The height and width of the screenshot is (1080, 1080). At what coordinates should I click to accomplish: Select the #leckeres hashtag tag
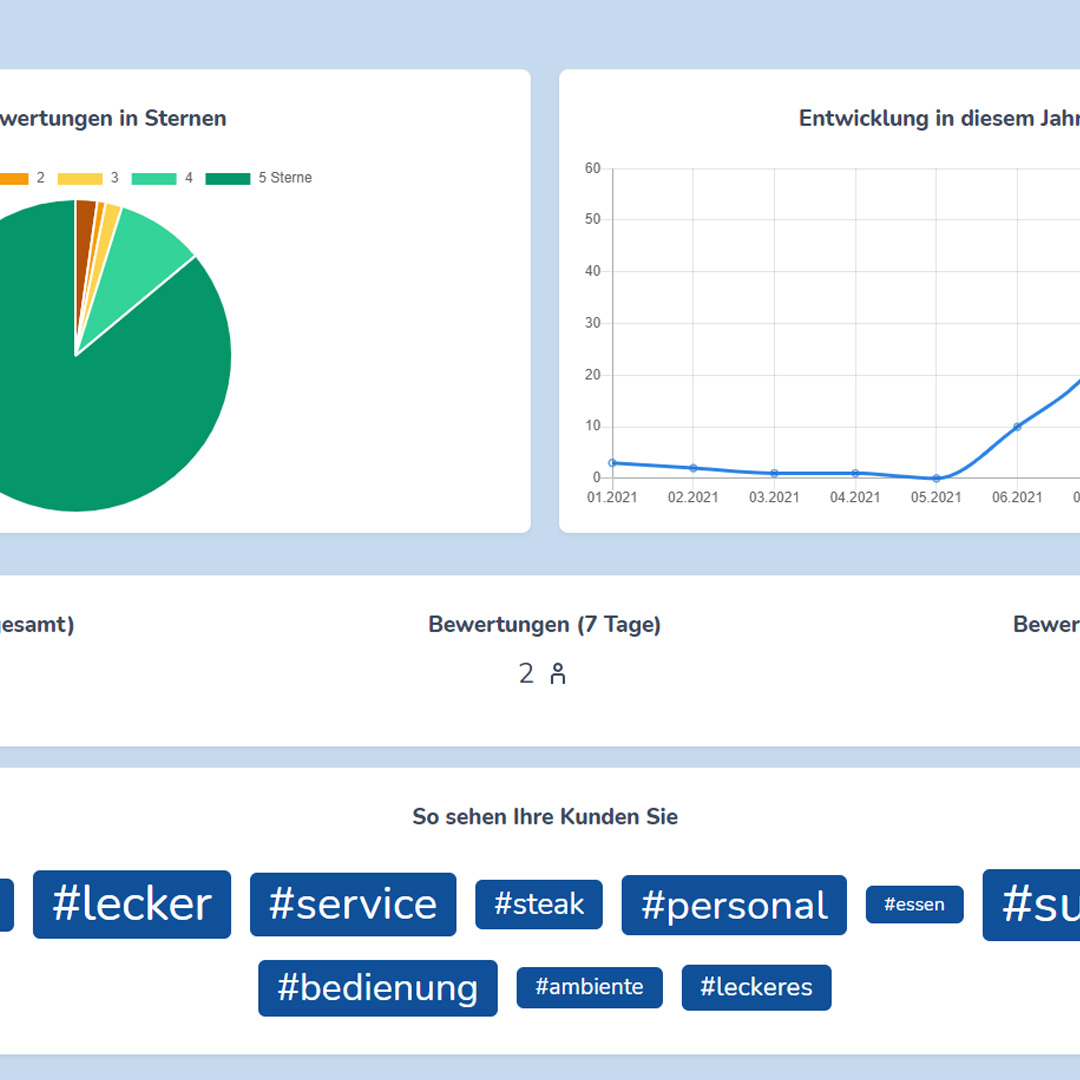point(756,987)
